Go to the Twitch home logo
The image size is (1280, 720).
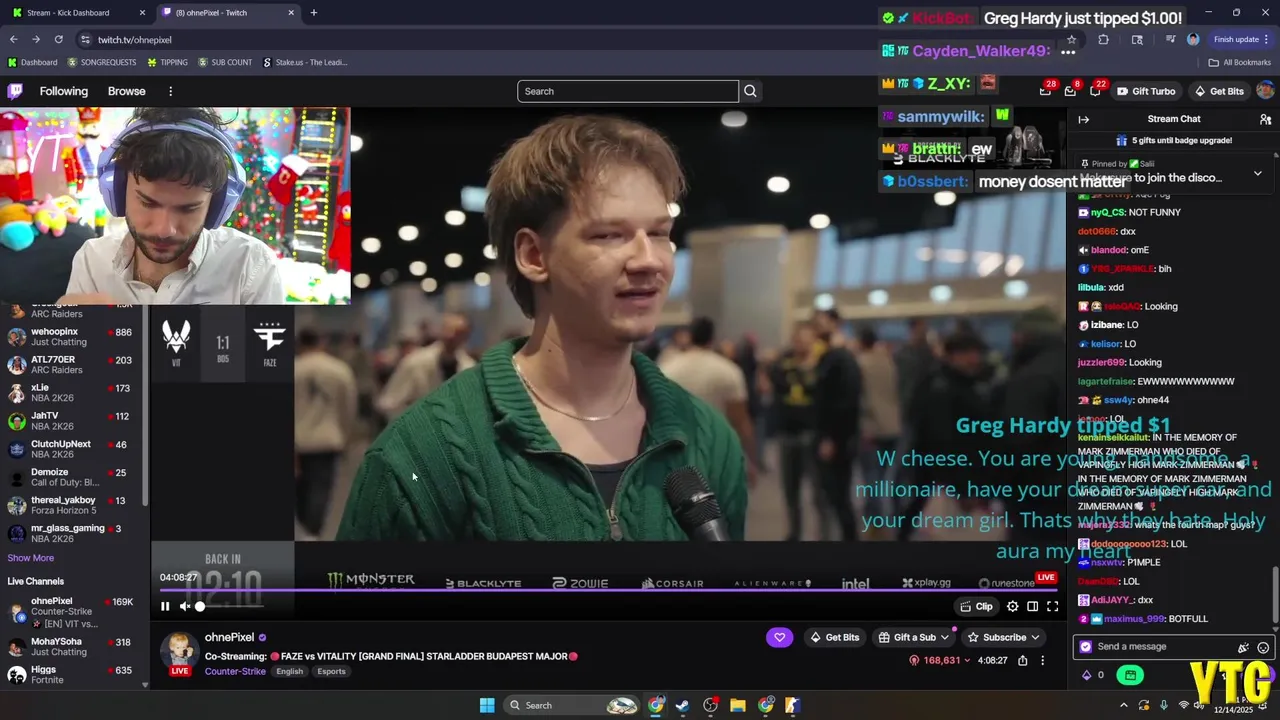click(x=15, y=91)
